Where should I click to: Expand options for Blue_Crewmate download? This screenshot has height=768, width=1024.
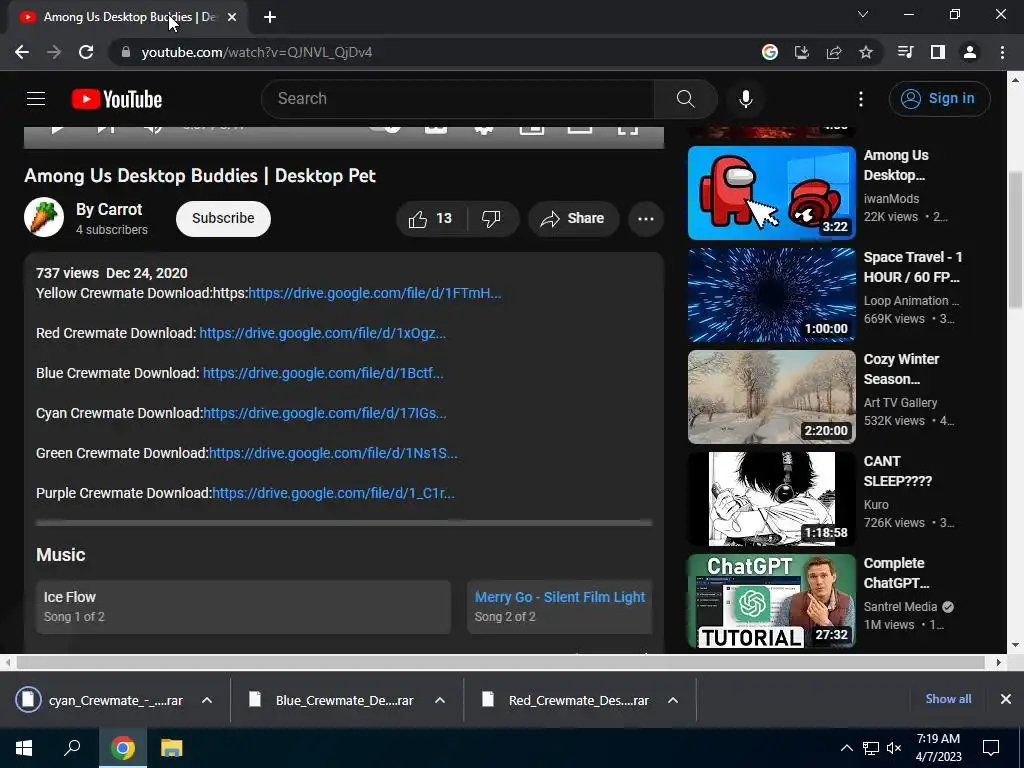pos(440,700)
